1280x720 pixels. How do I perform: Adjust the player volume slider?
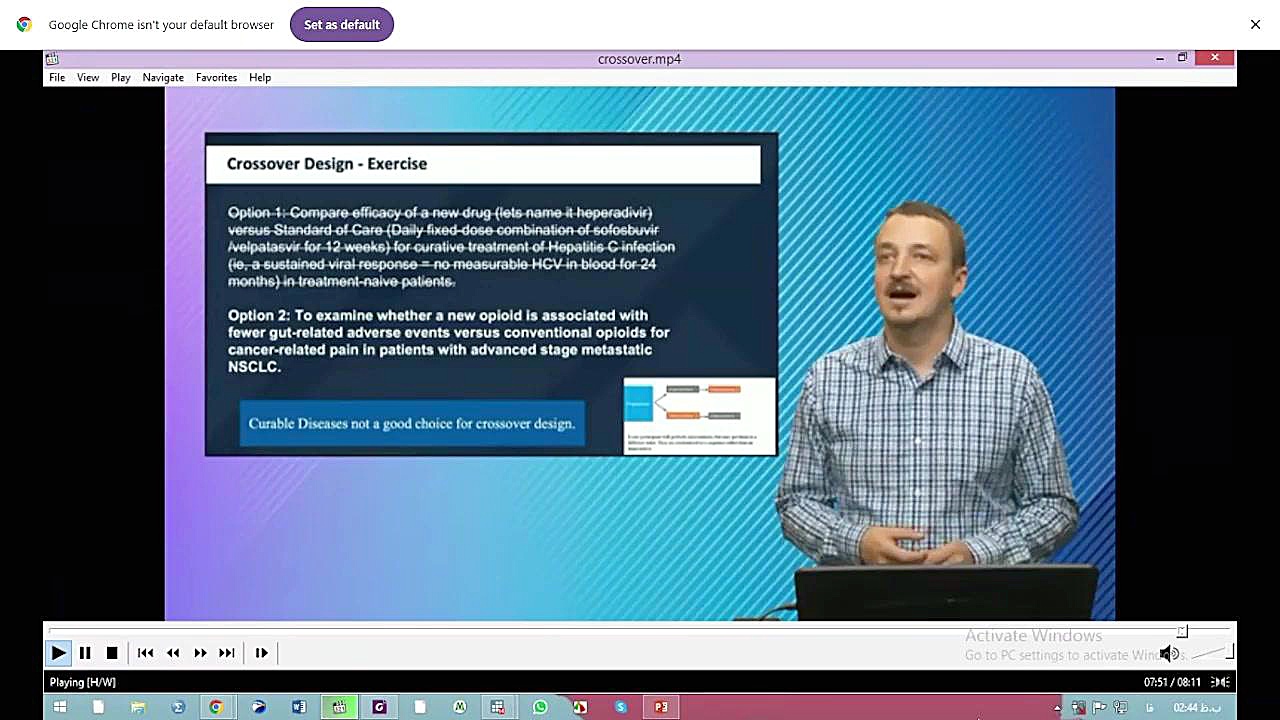click(1213, 653)
